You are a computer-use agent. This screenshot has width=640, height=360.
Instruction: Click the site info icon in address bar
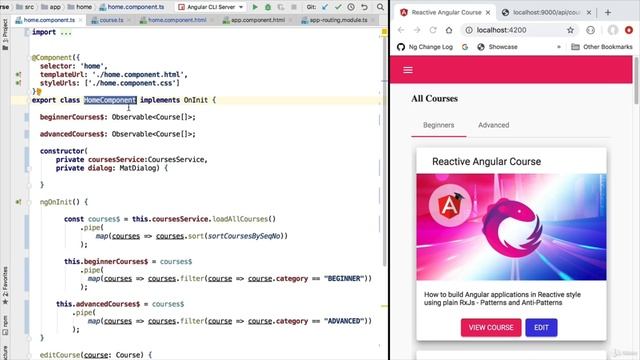point(469,30)
